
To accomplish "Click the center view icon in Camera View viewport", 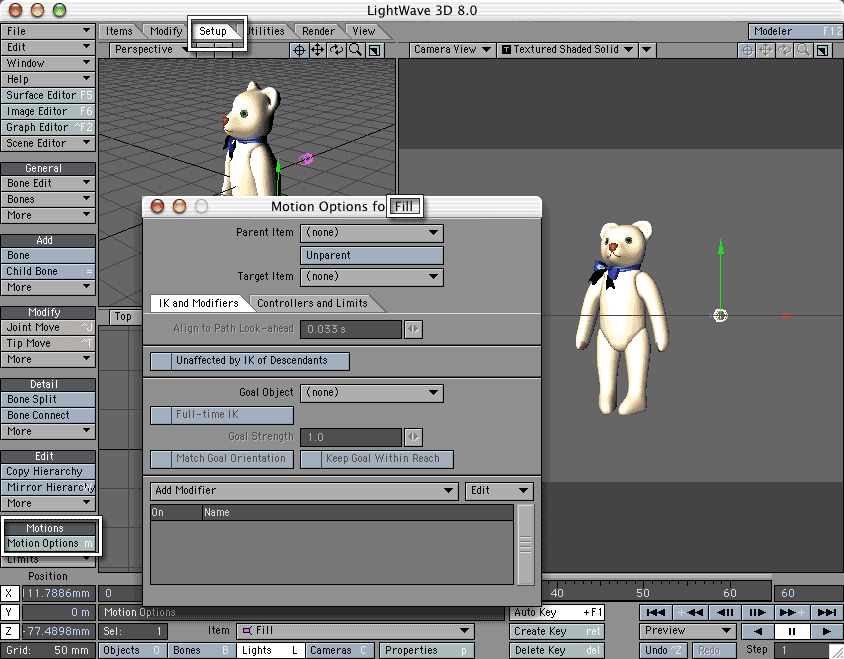I will [x=747, y=50].
